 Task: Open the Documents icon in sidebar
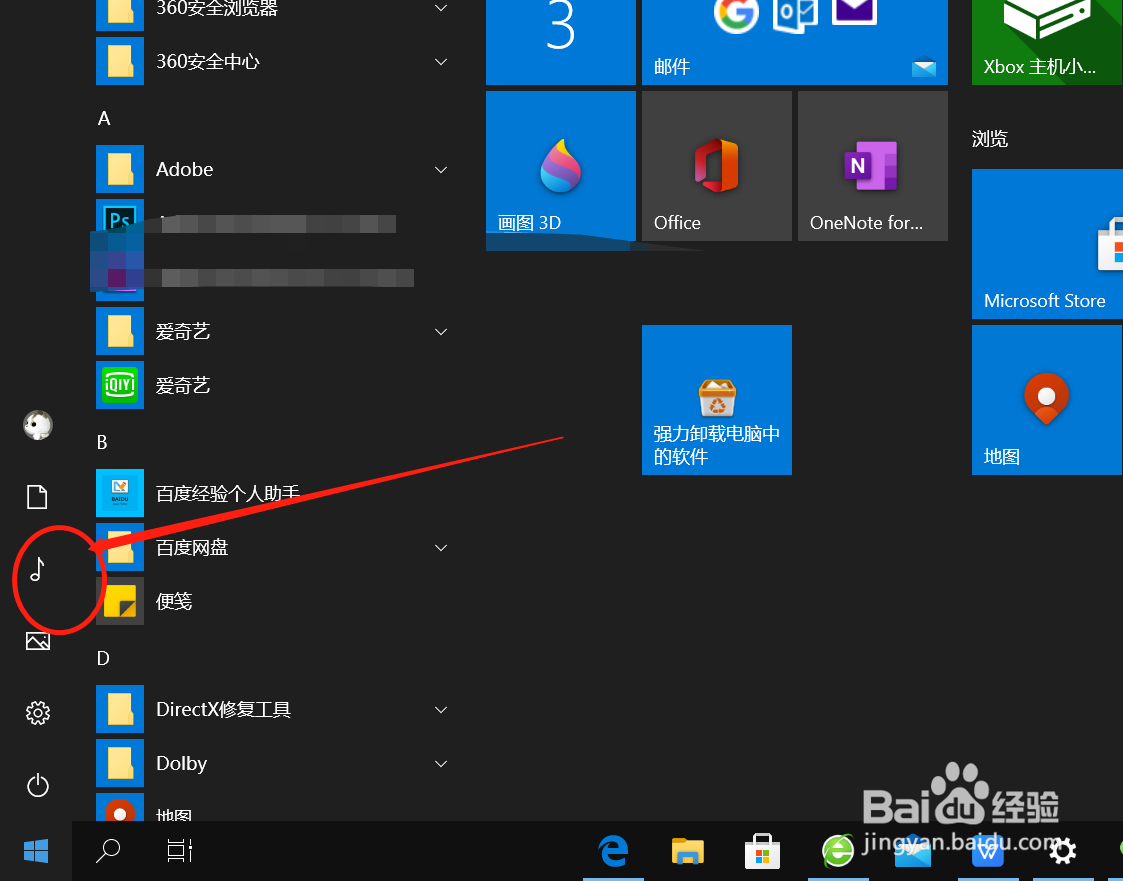pyautogui.click(x=37, y=496)
